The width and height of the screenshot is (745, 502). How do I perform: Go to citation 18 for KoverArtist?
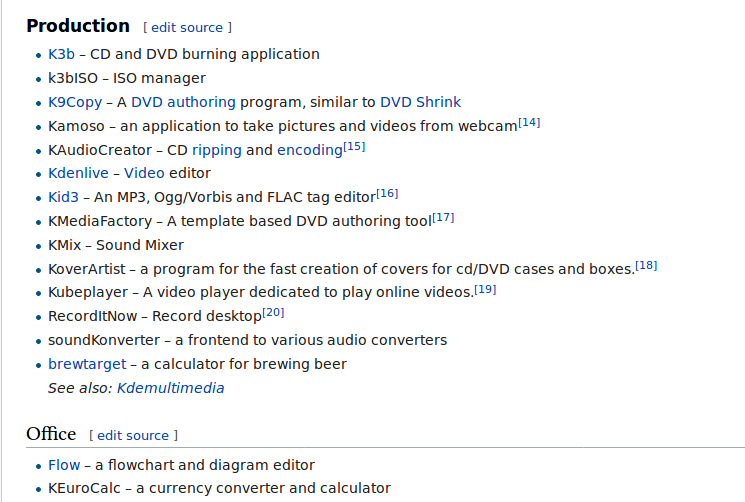click(646, 265)
